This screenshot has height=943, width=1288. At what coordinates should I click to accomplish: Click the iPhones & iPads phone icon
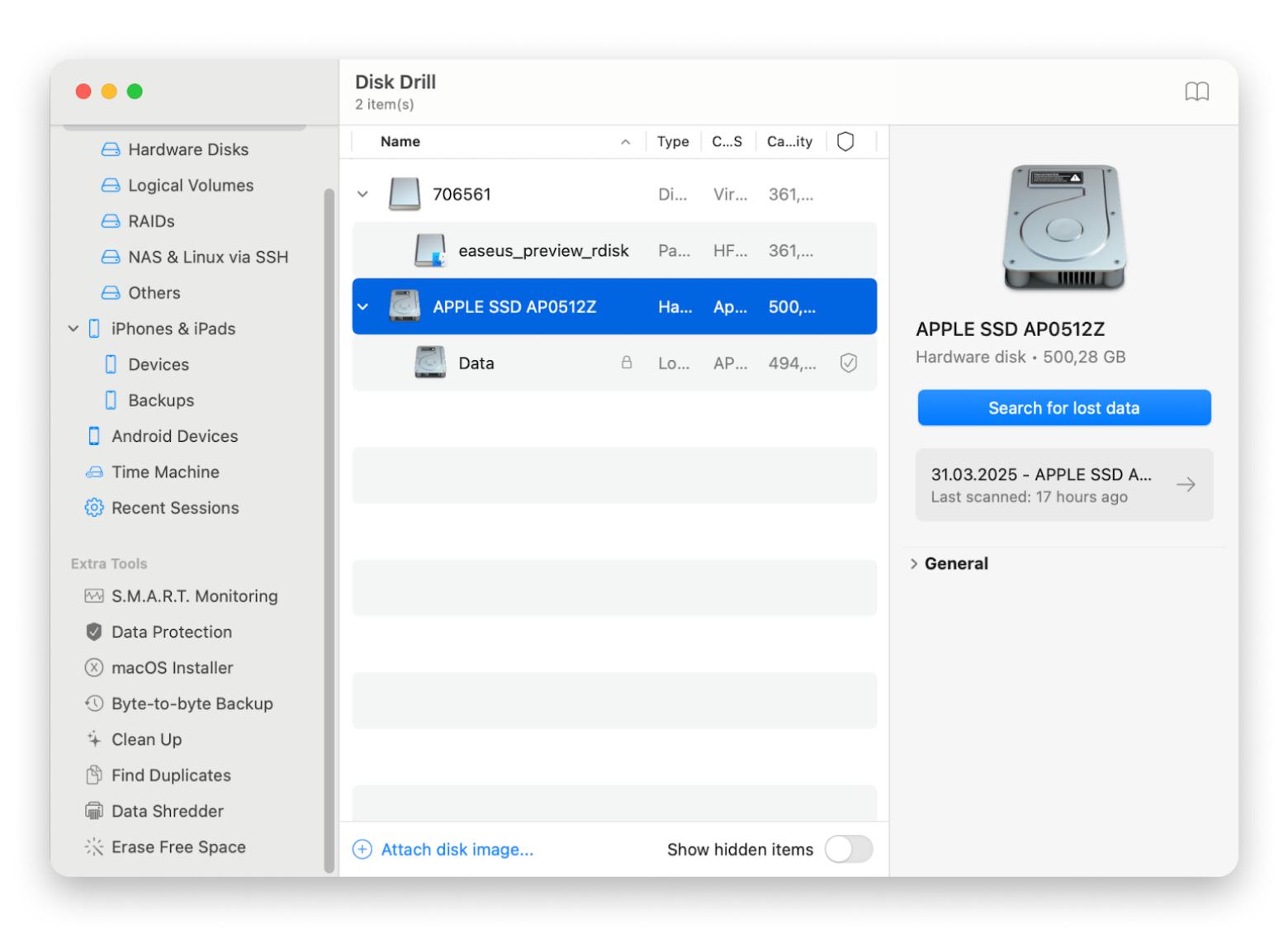pyautogui.click(x=94, y=329)
